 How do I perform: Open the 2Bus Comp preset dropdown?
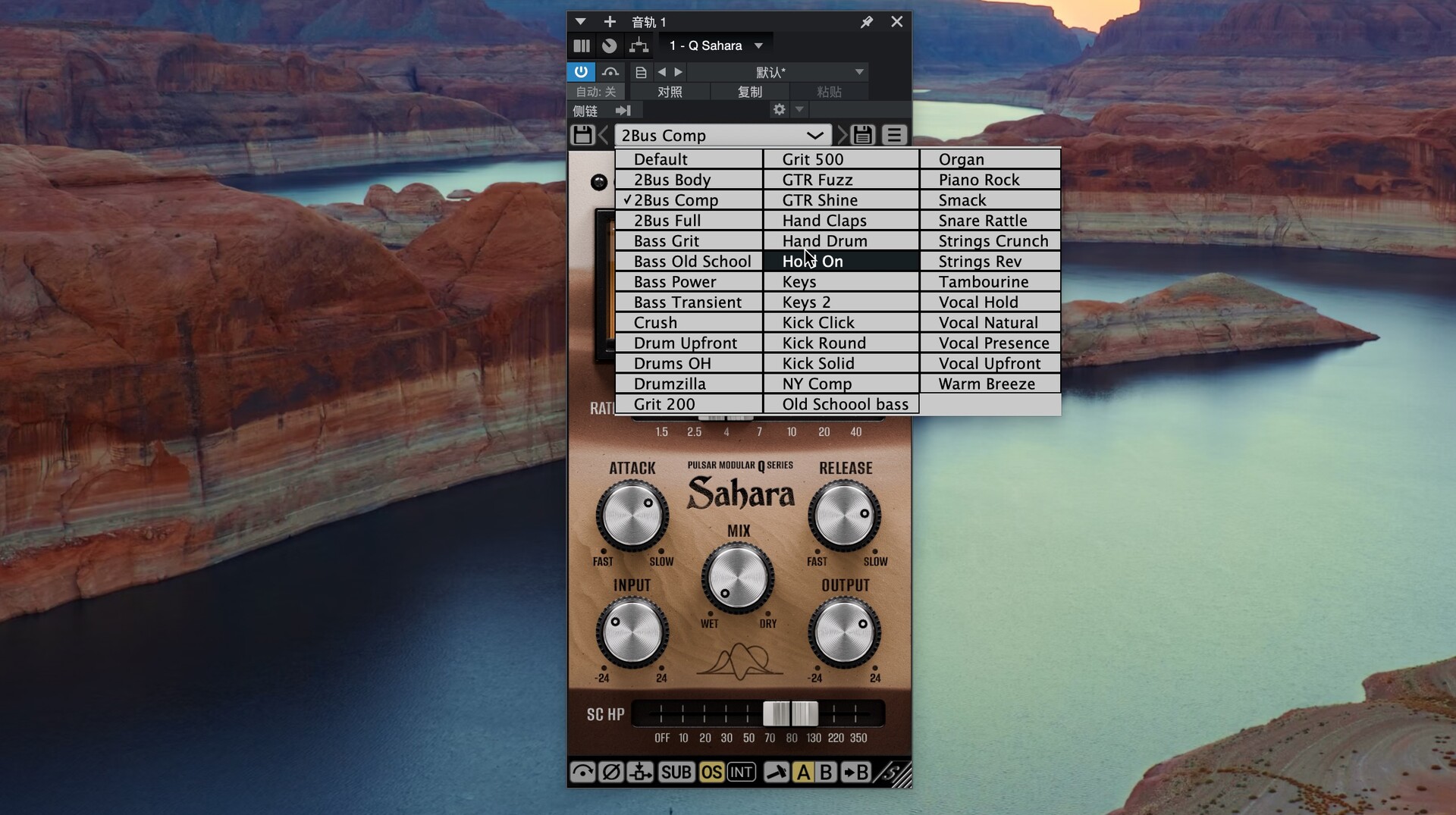click(723, 135)
